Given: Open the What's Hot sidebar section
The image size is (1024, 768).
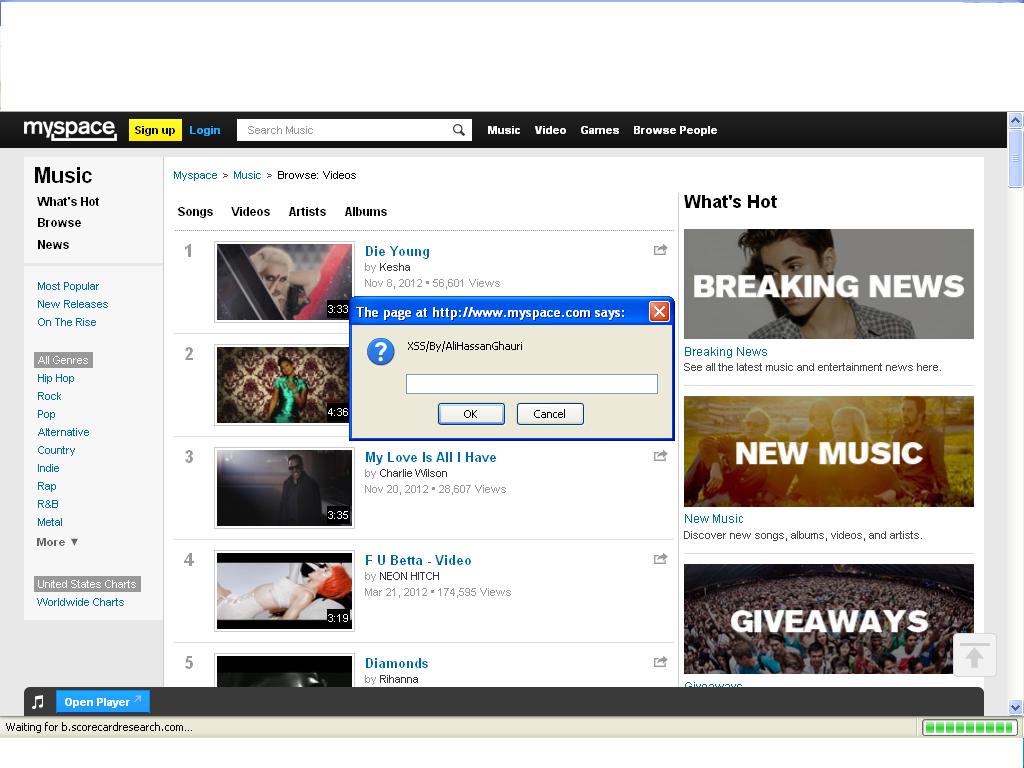Looking at the screenshot, I should pyautogui.click(x=68, y=202).
